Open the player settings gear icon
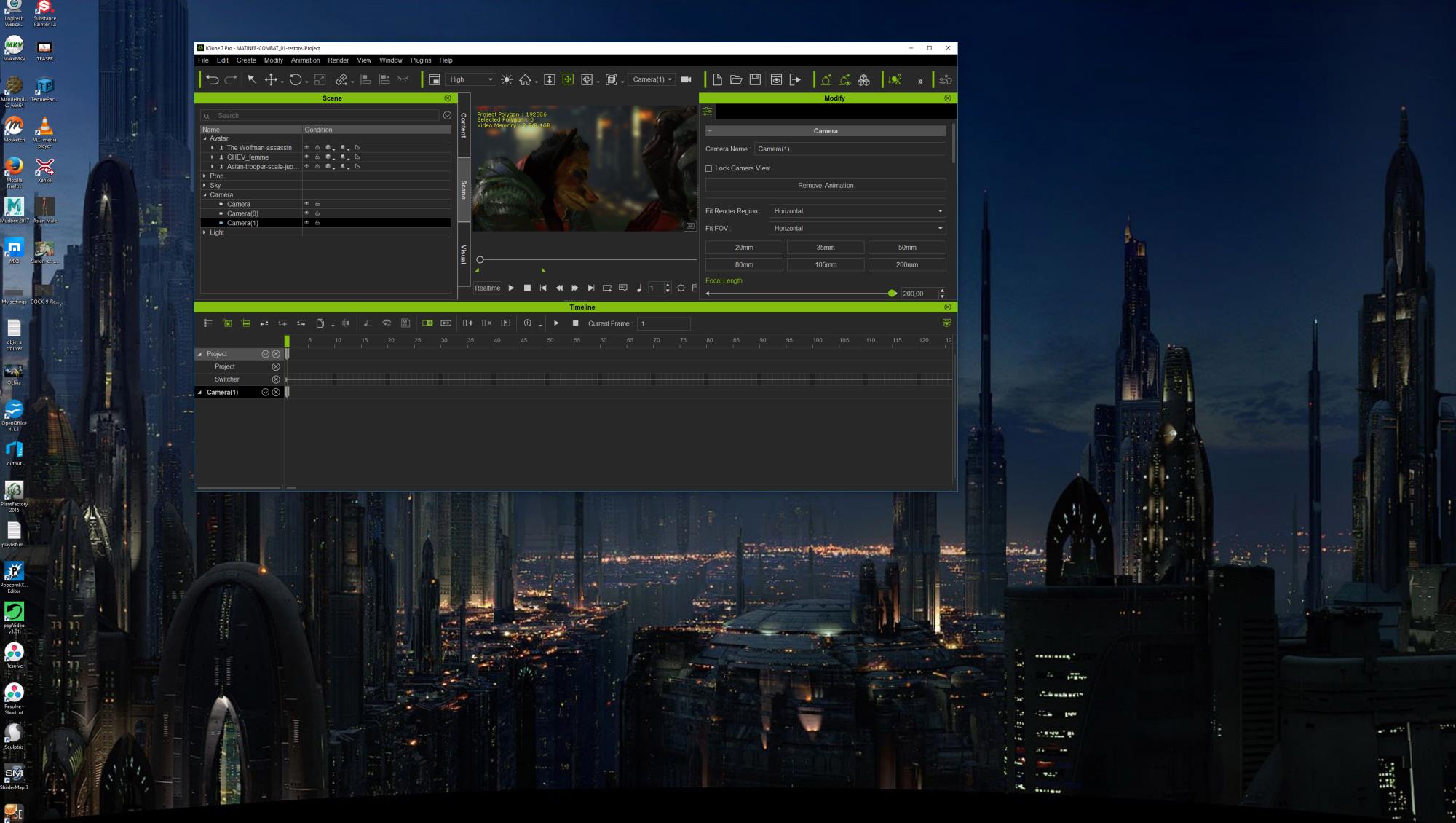1456x823 pixels. click(681, 288)
